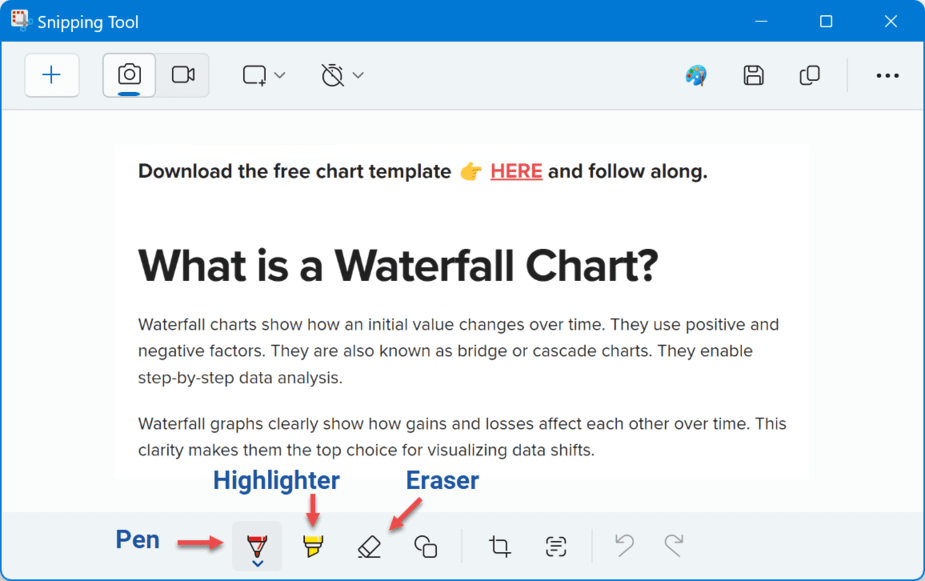The width and height of the screenshot is (925, 581).
Task: Open the Shapes tool
Action: point(426,546)
